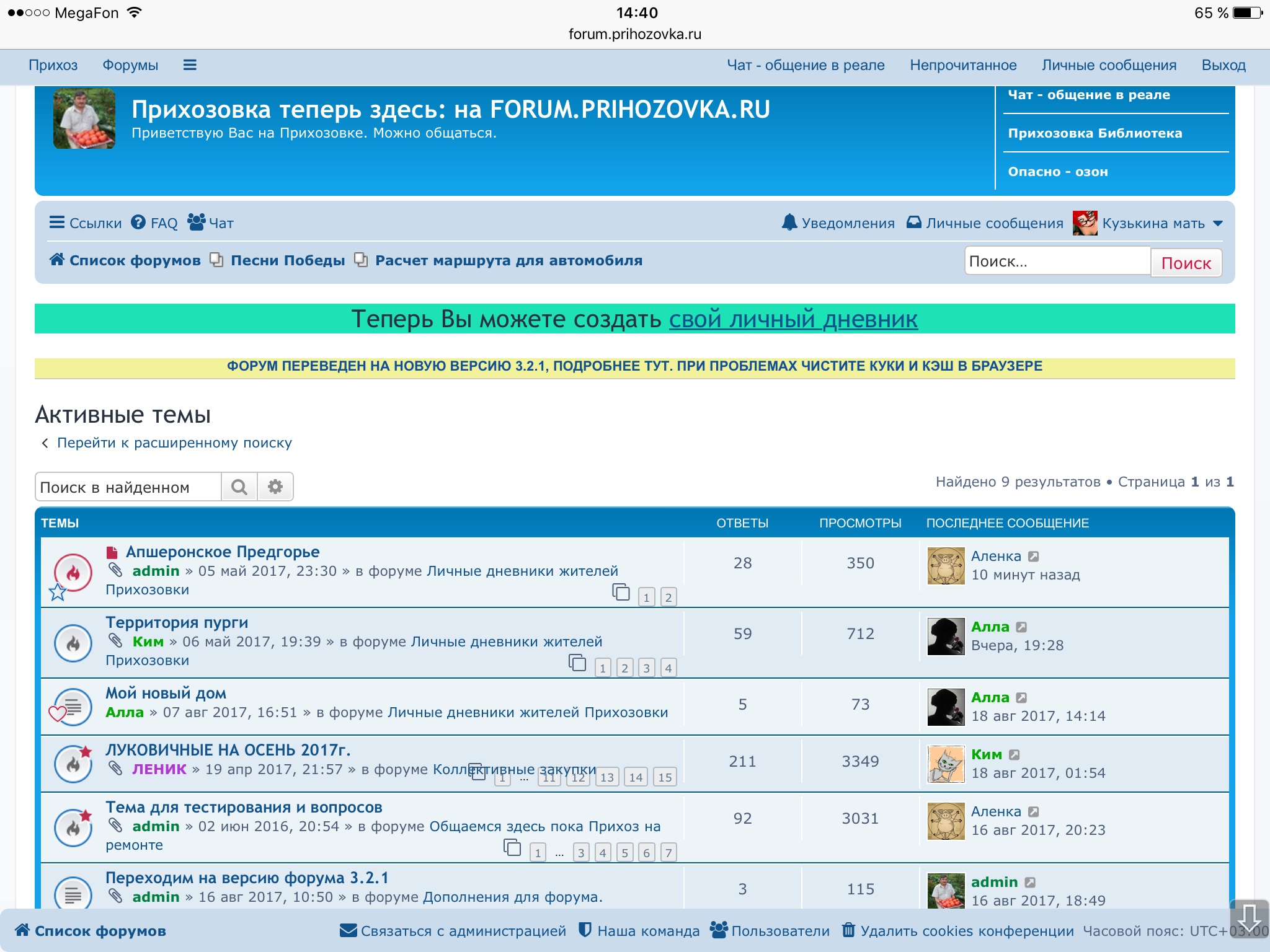Click the scroll-down arrow button
Image resolution: width=1270 pixels, height=952 pixels.
pyautogui.click(x=1249, y=919)
